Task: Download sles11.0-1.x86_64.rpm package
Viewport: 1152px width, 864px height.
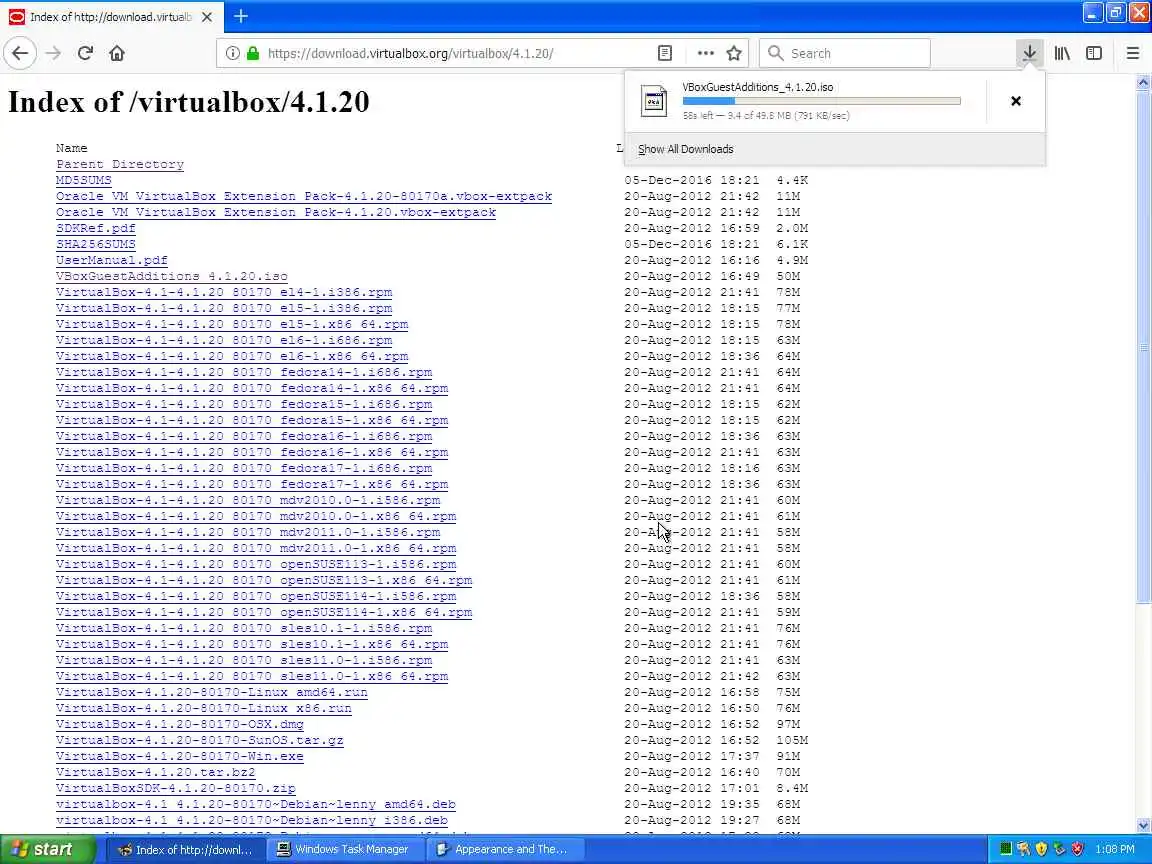Action: coord(252,676)
